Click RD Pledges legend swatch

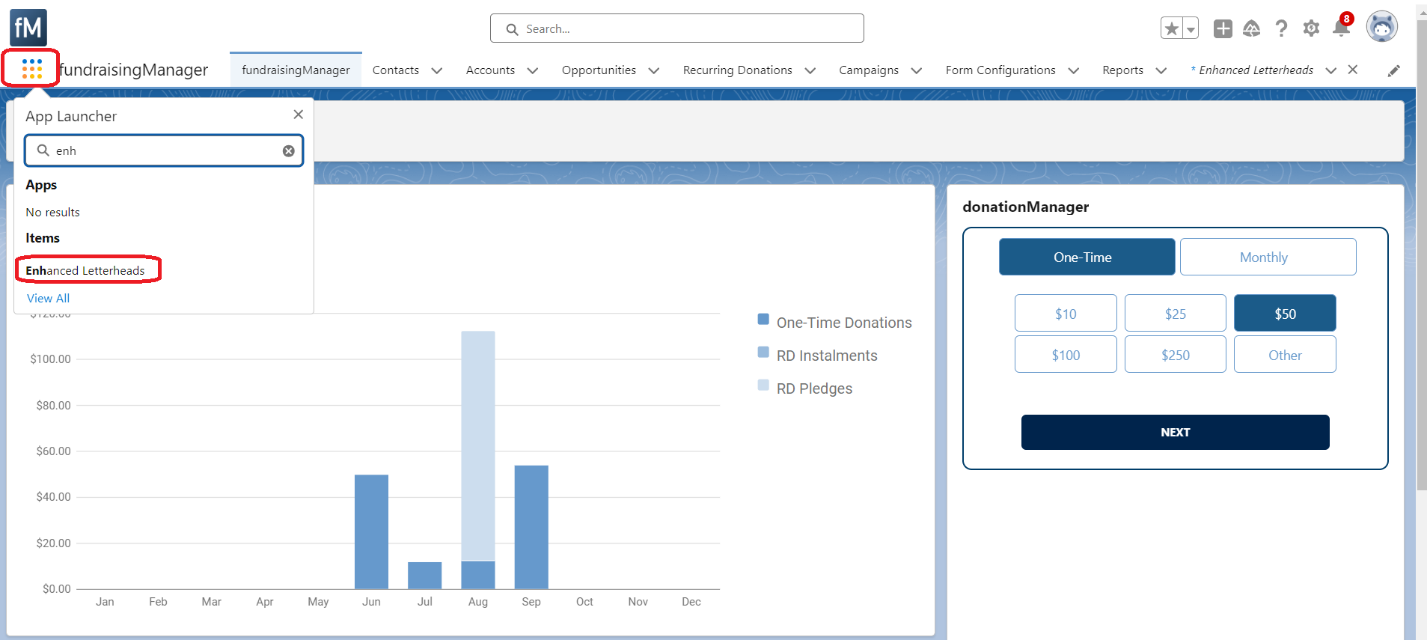click(763, 386)
